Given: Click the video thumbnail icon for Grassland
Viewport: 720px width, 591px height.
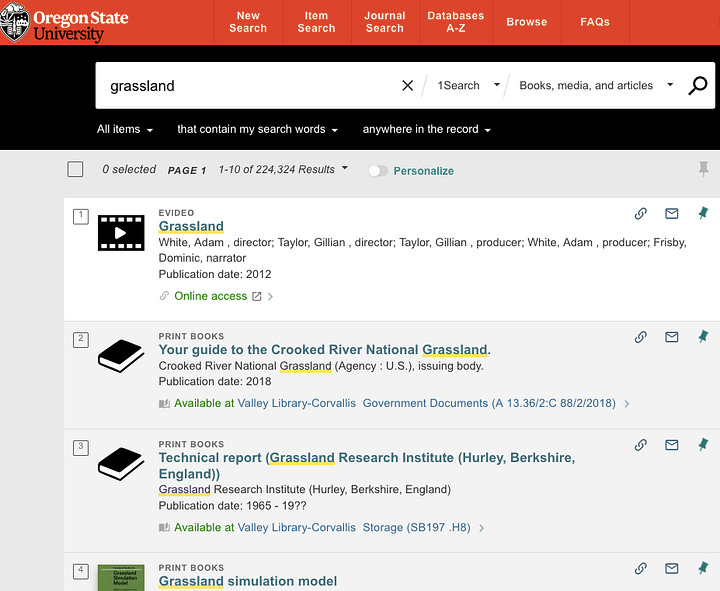Looking at the screenshot, I should tap(121, 233).
